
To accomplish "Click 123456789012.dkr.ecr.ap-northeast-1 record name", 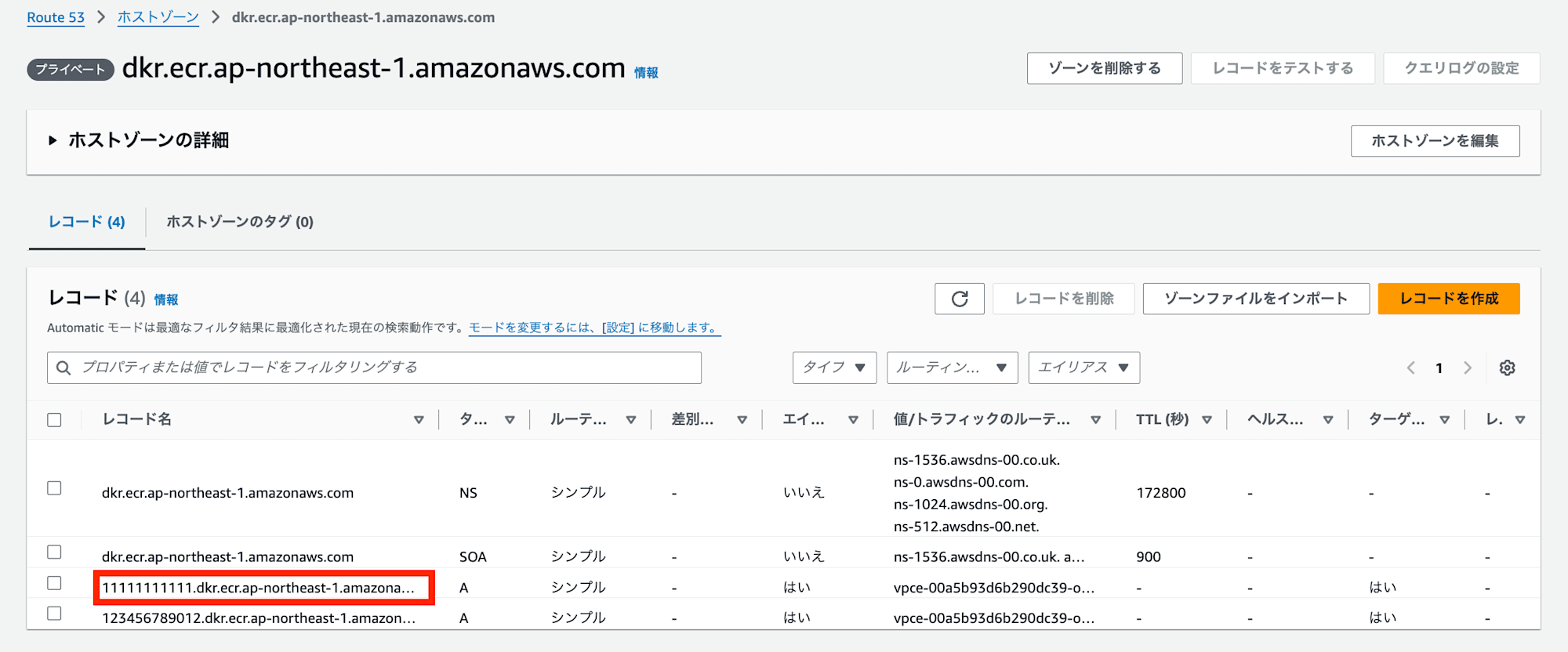I will click(259, 618).
